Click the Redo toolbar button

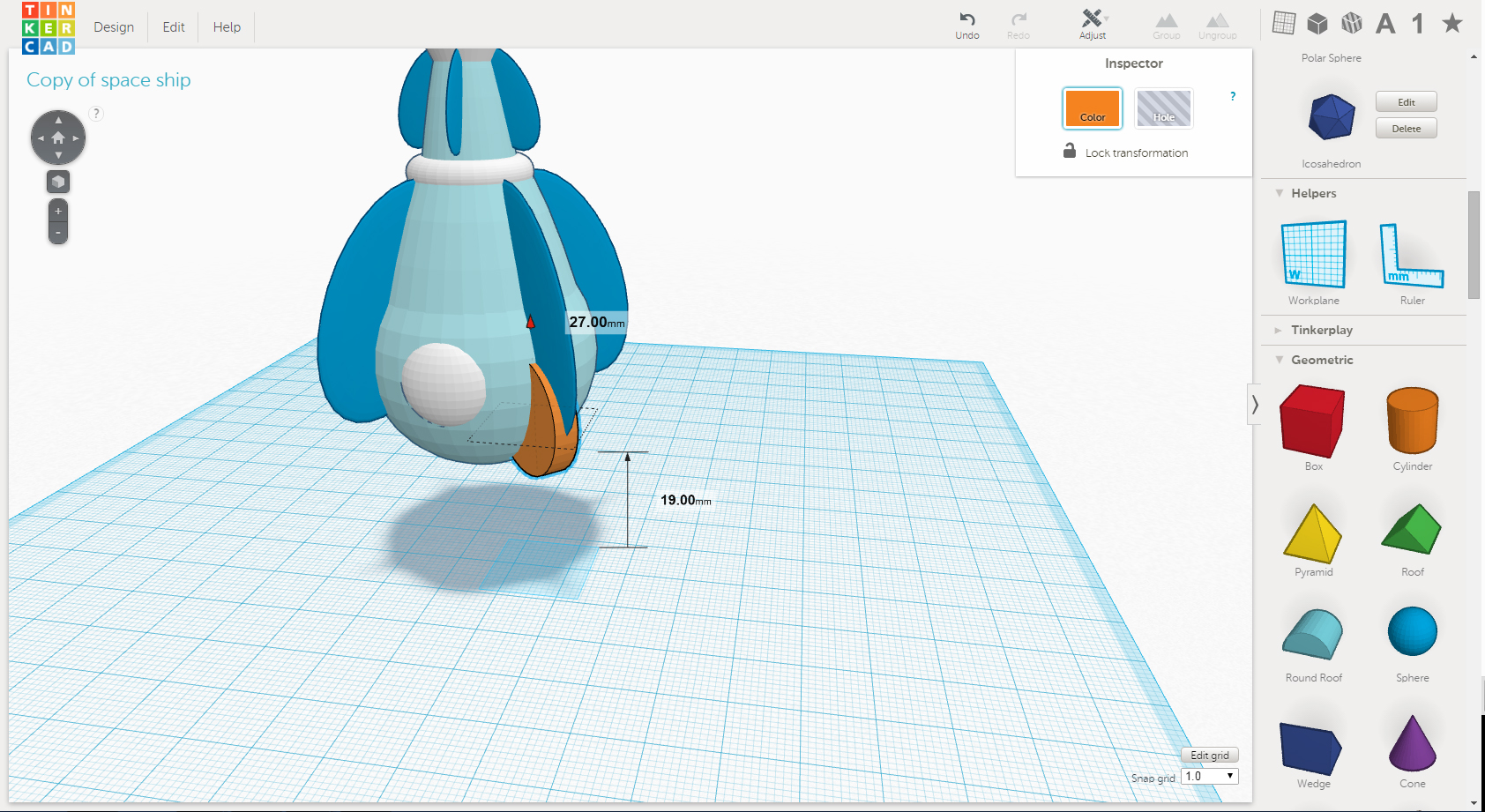1019,25
